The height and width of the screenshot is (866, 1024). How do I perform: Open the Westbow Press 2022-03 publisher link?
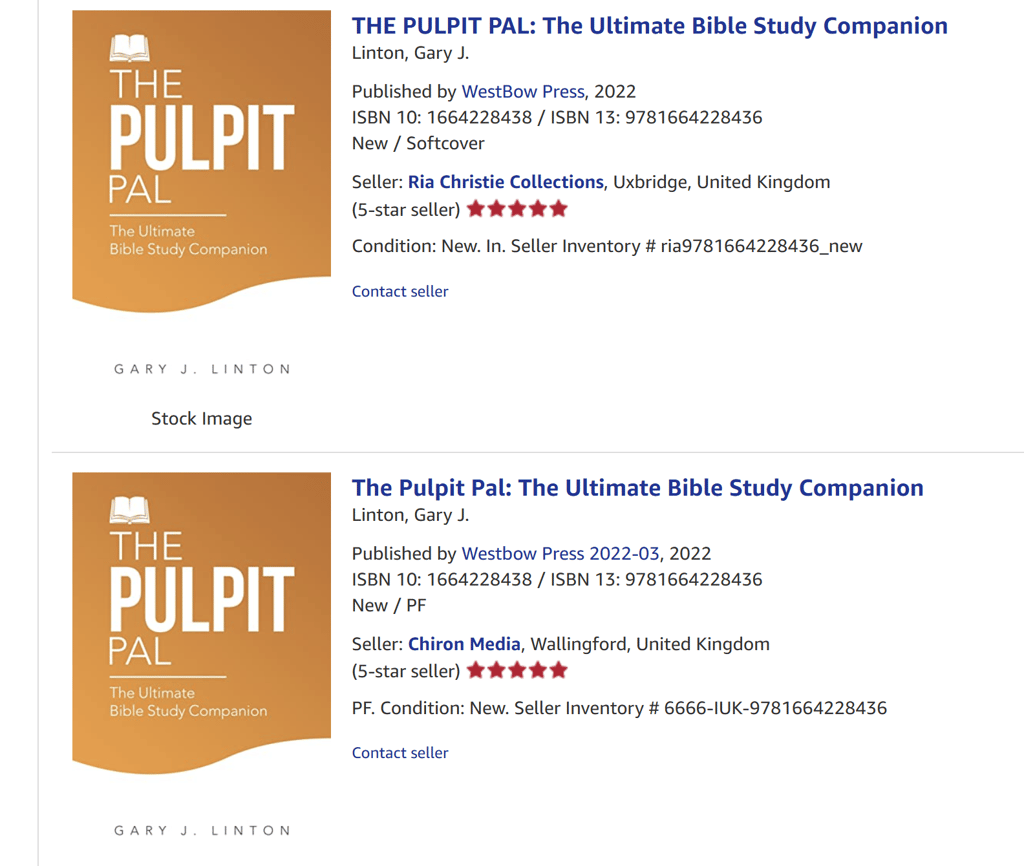tap(560, 553)
